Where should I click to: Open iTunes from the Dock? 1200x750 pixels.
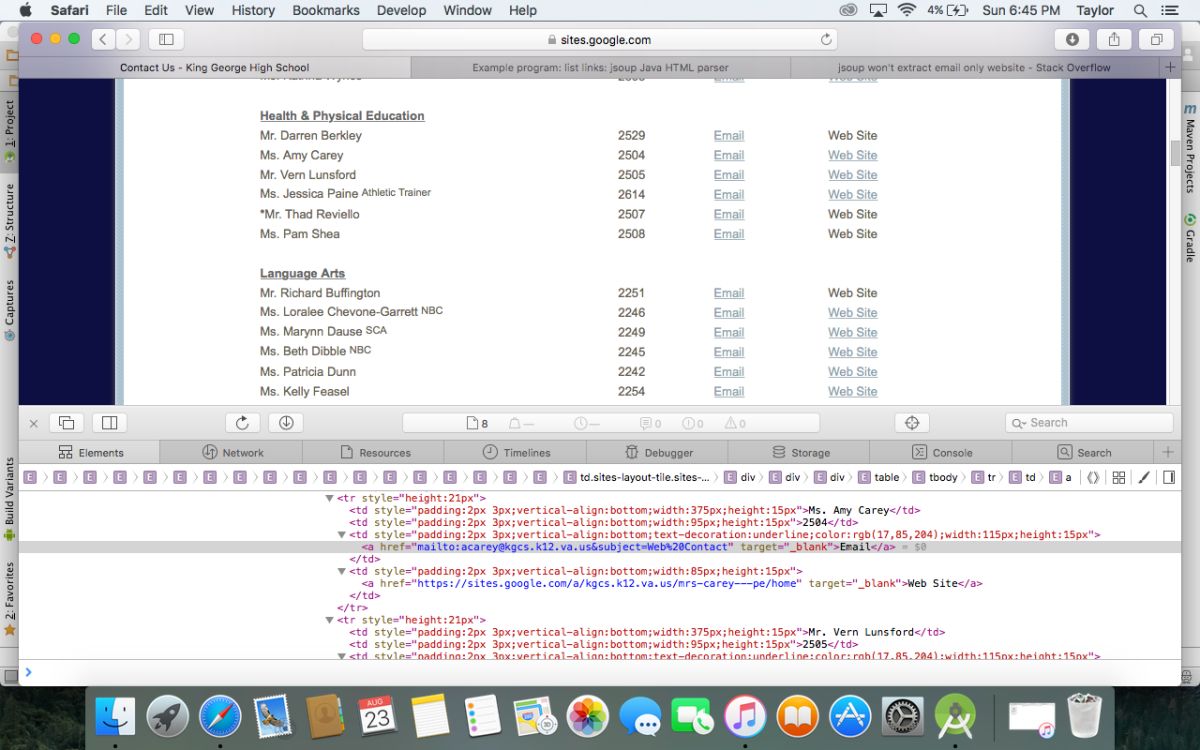[745, 716]
